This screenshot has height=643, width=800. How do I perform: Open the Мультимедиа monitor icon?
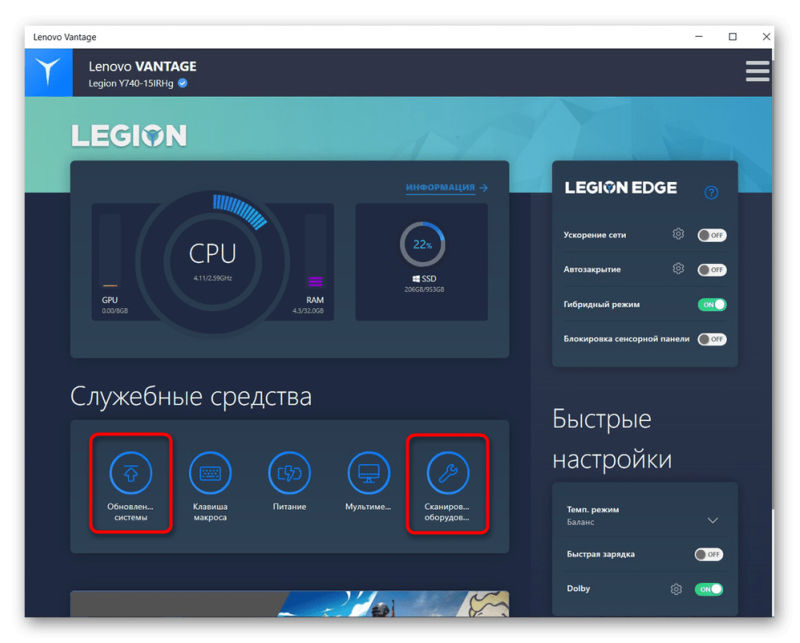pyautogui.click(x=368, y=473)
